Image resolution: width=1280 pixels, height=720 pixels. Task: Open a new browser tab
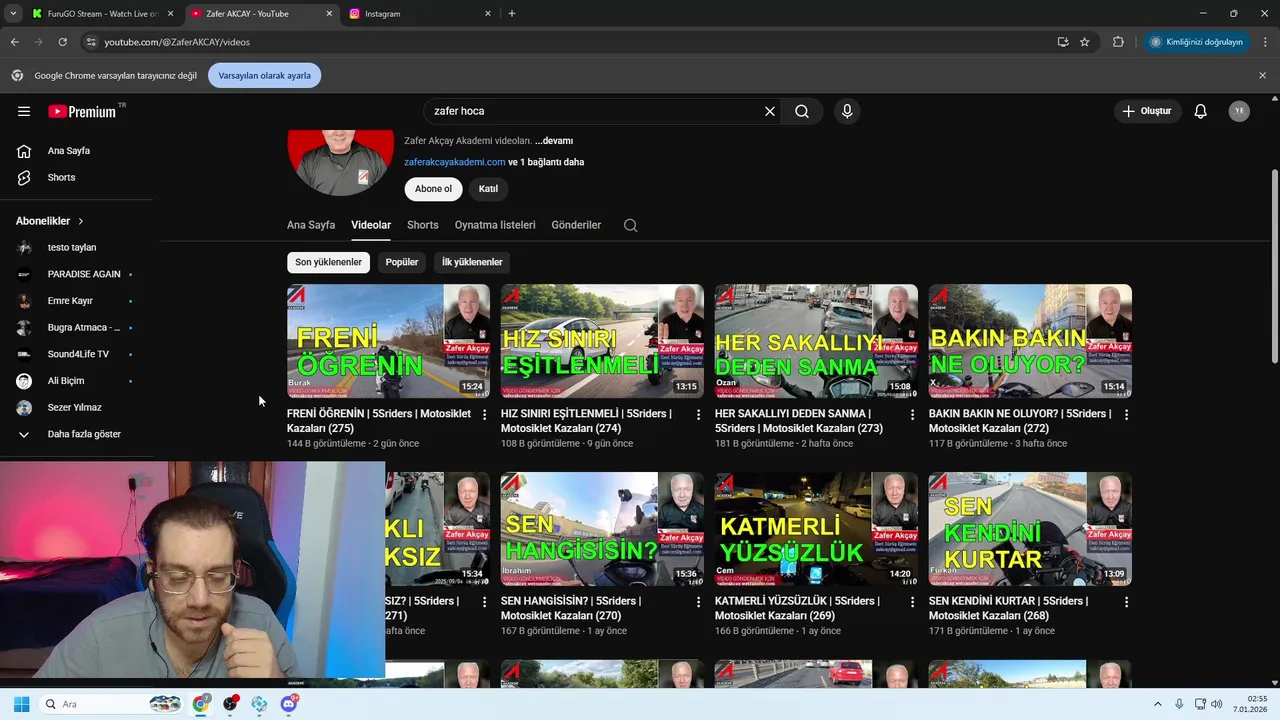click(512, 14)
